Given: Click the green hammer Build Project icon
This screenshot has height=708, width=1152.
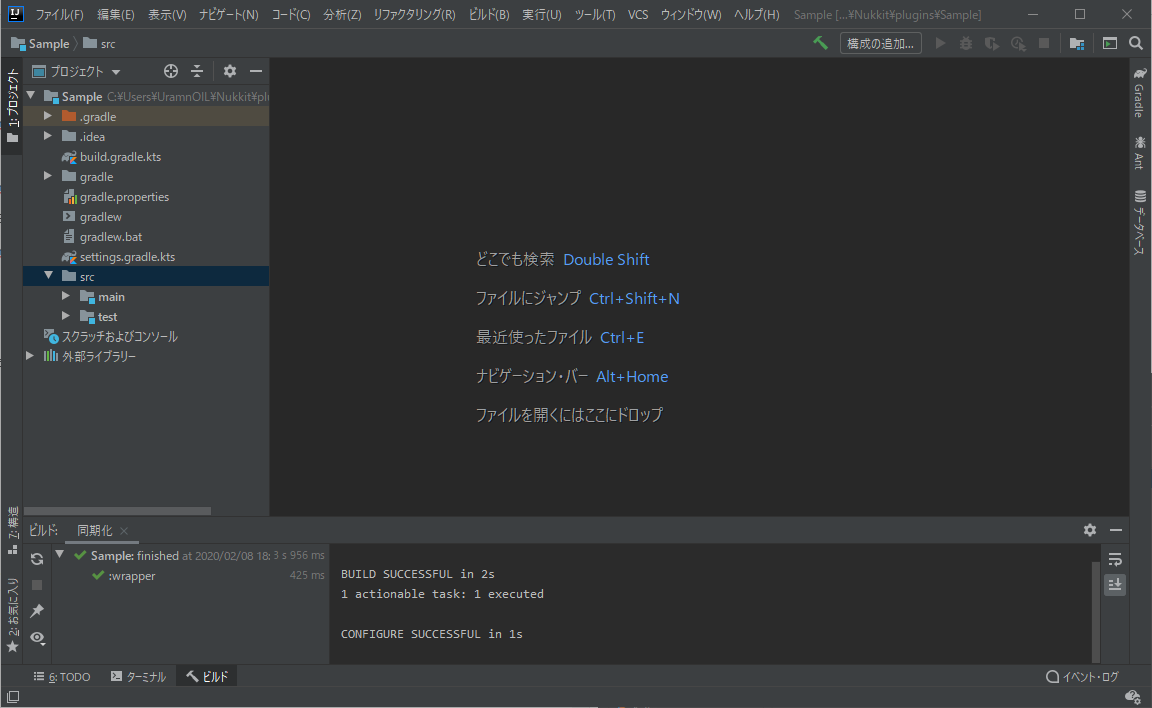Looking at the screenshot, I should 820,43.
